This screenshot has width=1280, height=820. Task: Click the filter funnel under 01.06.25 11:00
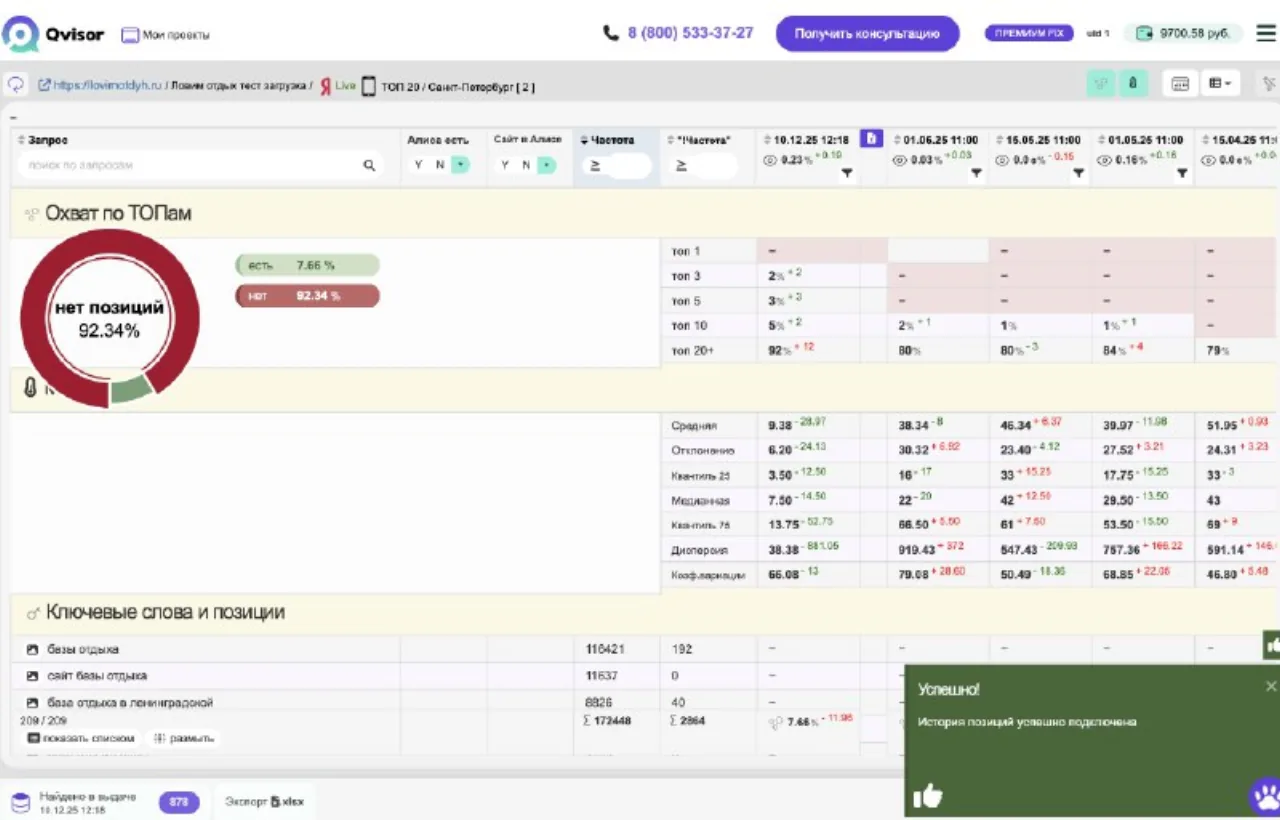click(976, 173)
